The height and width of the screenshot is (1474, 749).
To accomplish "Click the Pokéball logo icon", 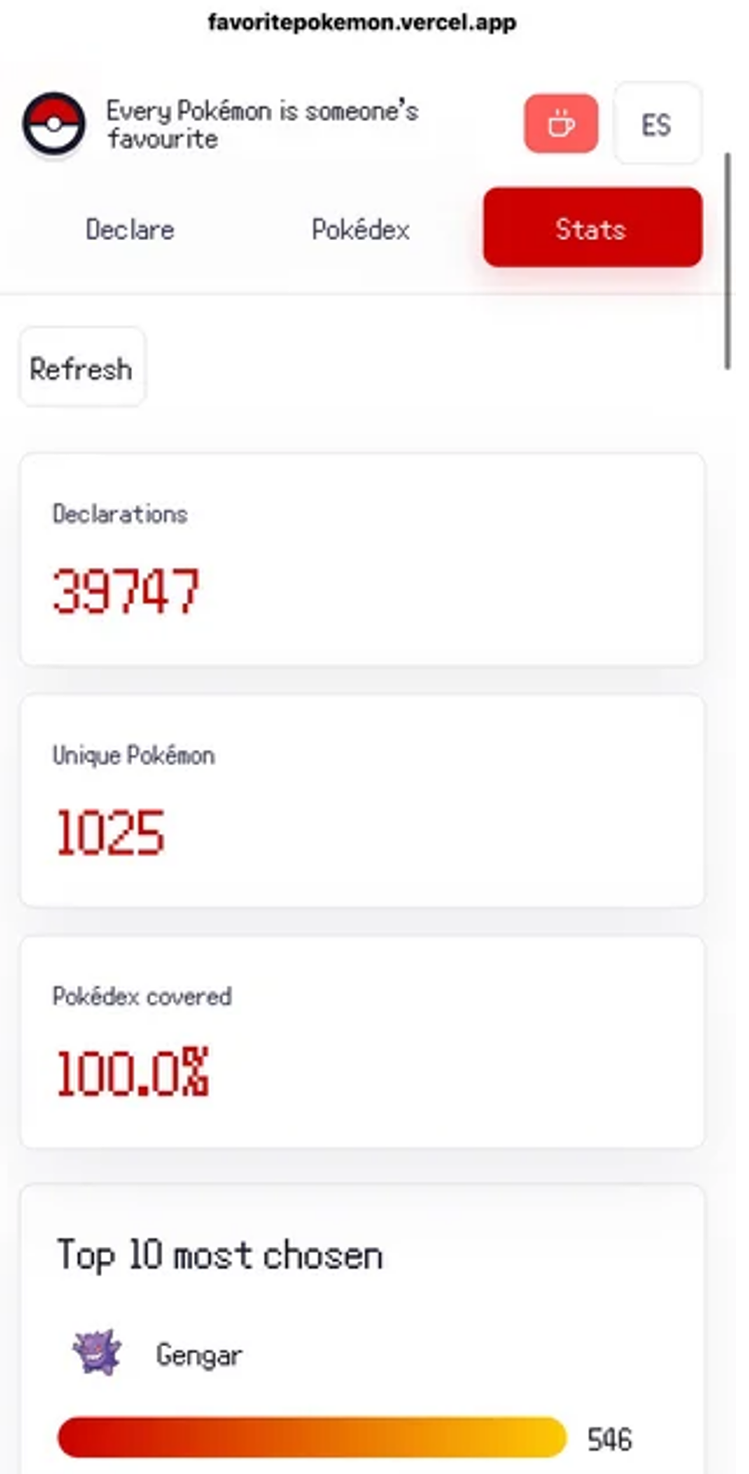I will (54, 125).
